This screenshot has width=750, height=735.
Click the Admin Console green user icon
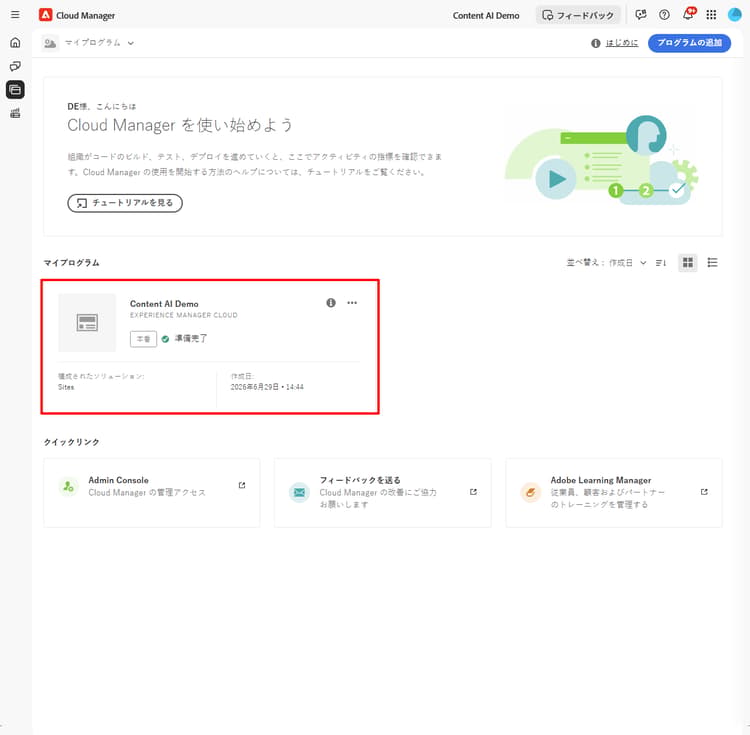coord(68,487)
